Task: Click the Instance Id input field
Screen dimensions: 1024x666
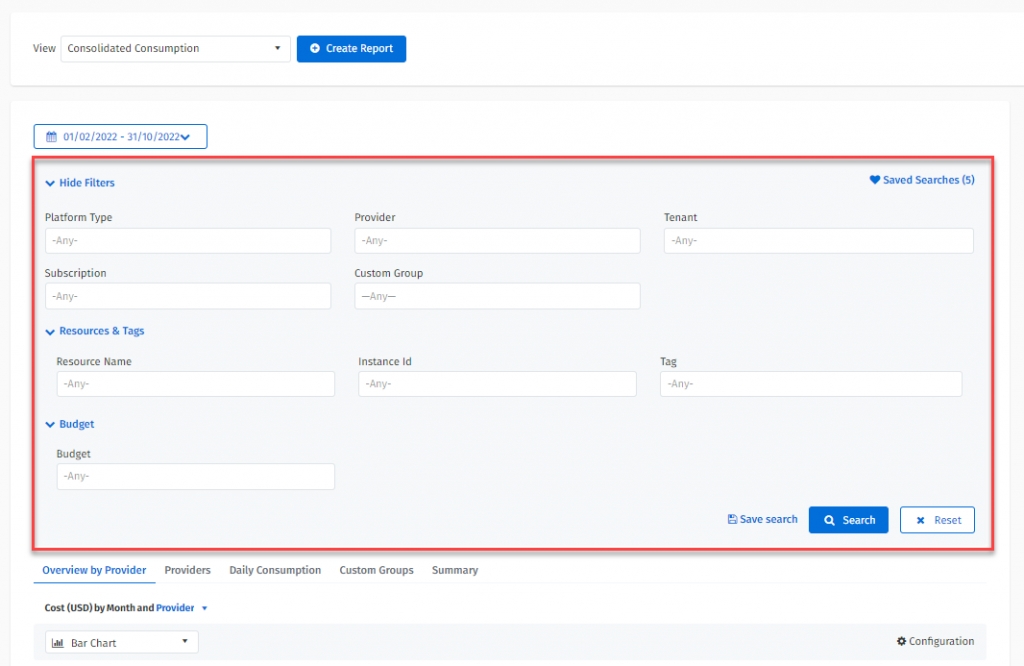Action: (497, 384)
